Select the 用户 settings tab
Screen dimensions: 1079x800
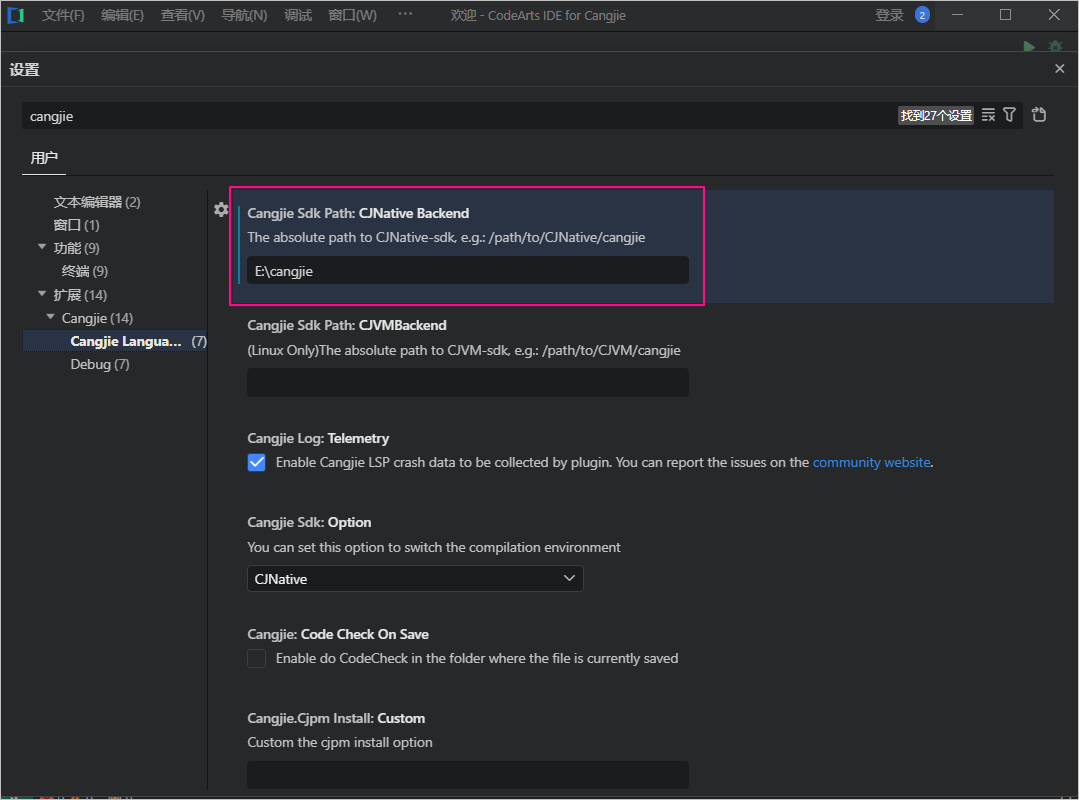pos(44,158)
